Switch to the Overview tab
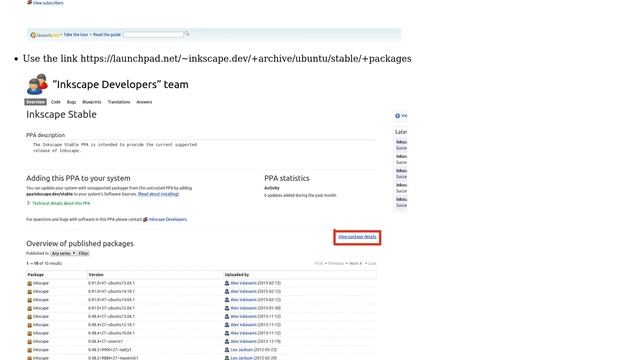Image resolution: width=640 pixels, height=360 pixels. (x=36, y=102)
